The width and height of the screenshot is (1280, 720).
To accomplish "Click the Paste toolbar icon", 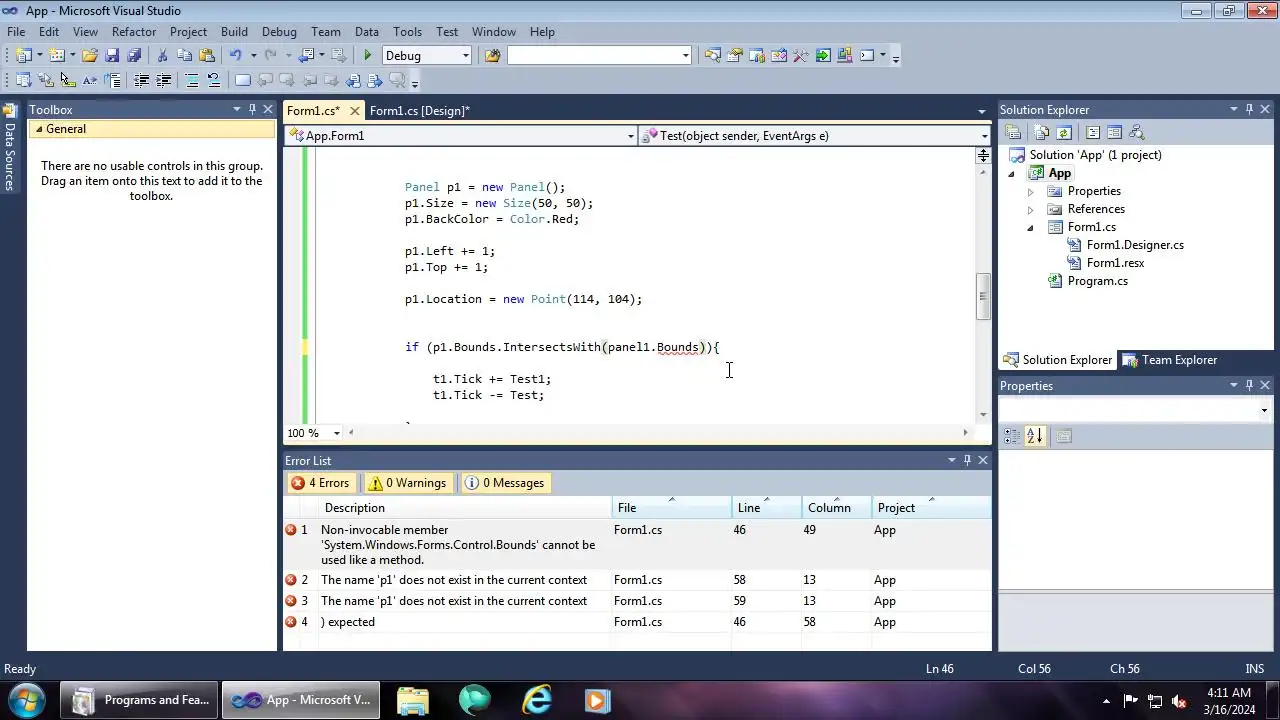I will point(207,56).
